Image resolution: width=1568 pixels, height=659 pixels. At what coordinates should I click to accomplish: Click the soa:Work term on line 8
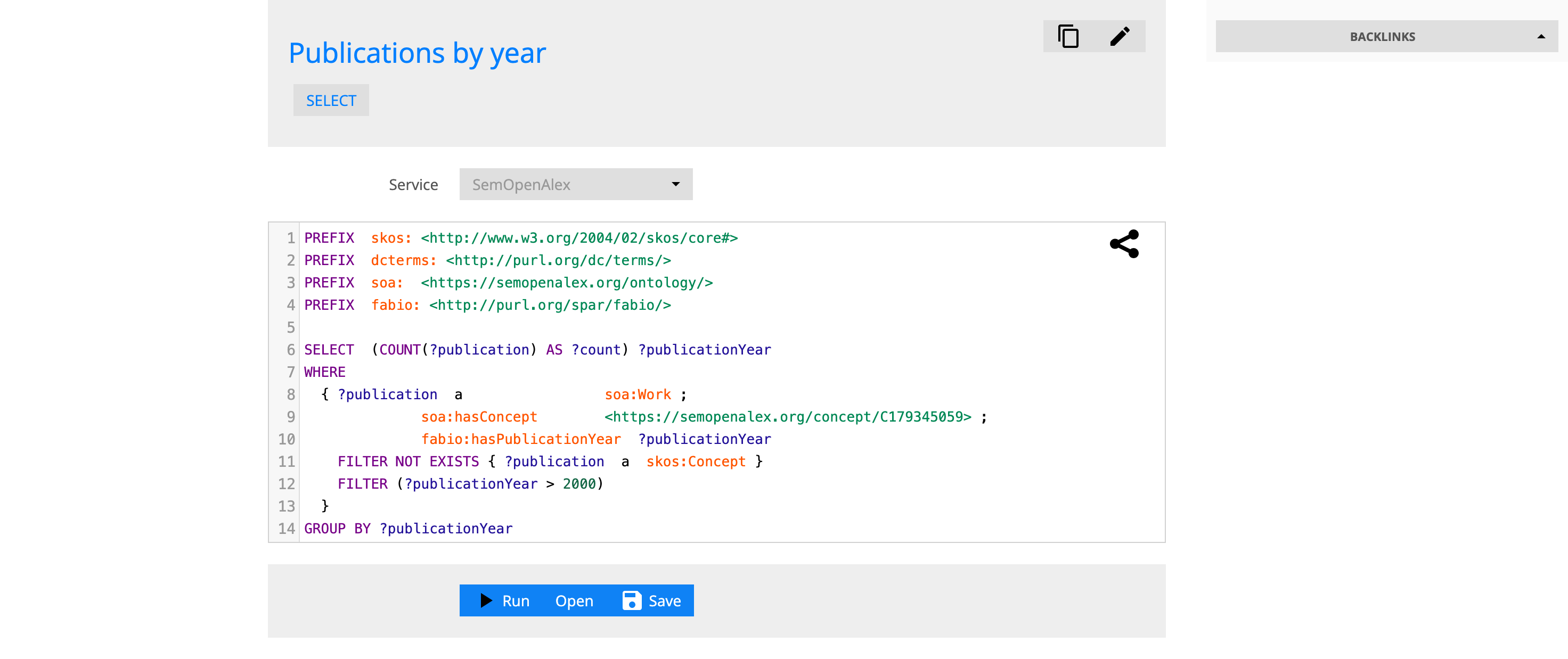pos(638,394)
